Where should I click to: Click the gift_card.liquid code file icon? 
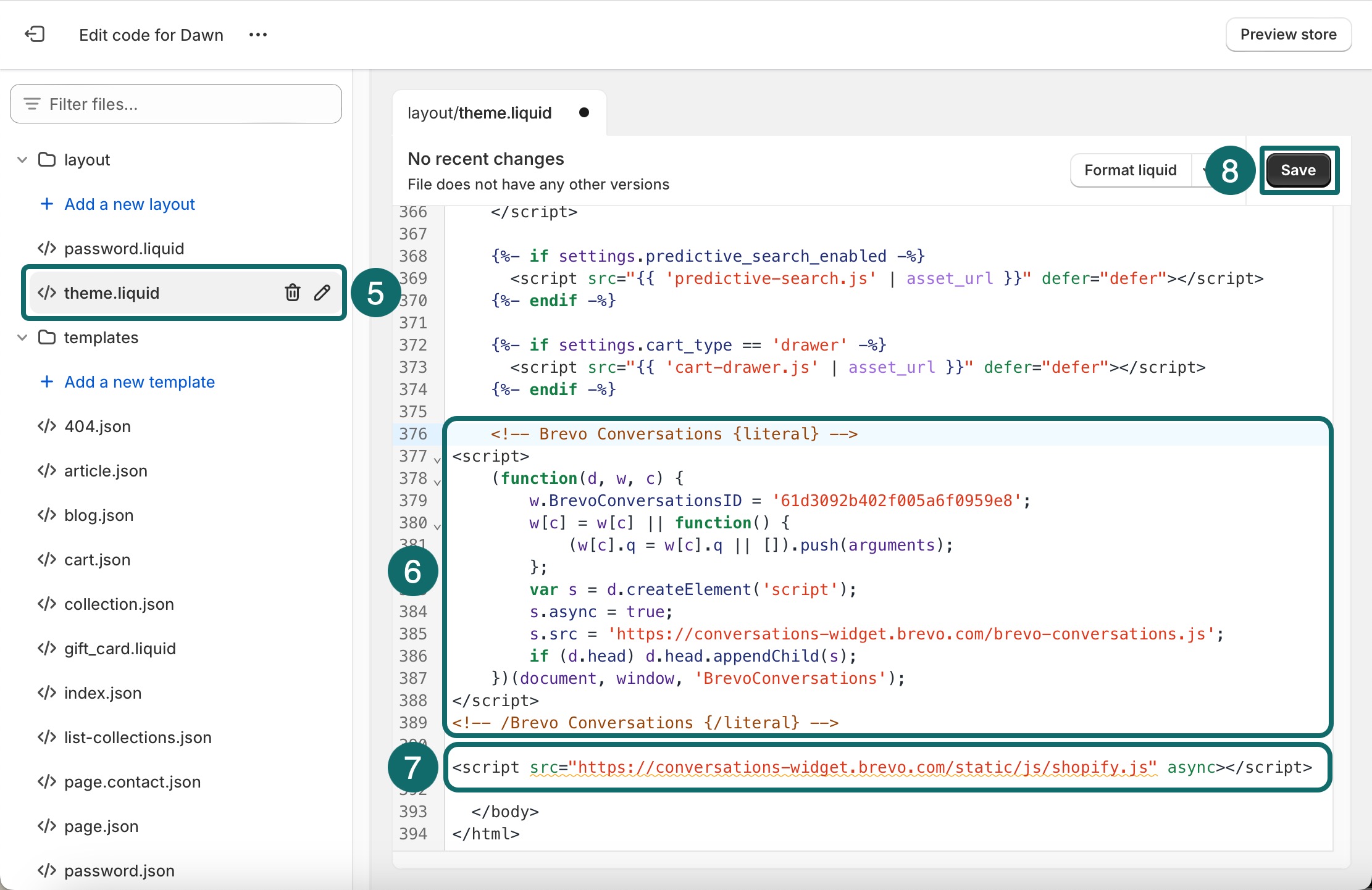coord(47,649)
